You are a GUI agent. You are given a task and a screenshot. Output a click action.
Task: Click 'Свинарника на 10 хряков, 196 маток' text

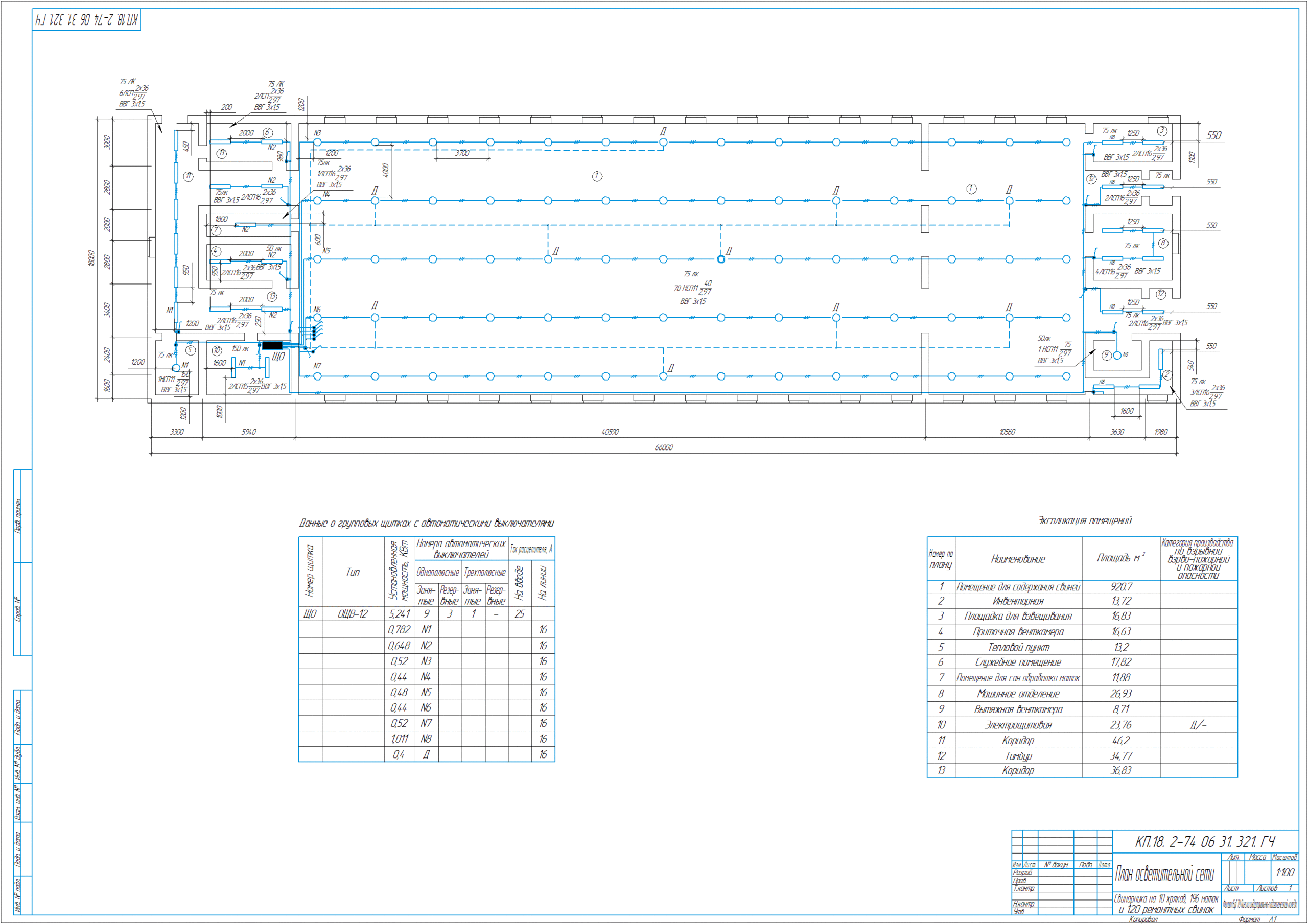tap(1166, 899)
